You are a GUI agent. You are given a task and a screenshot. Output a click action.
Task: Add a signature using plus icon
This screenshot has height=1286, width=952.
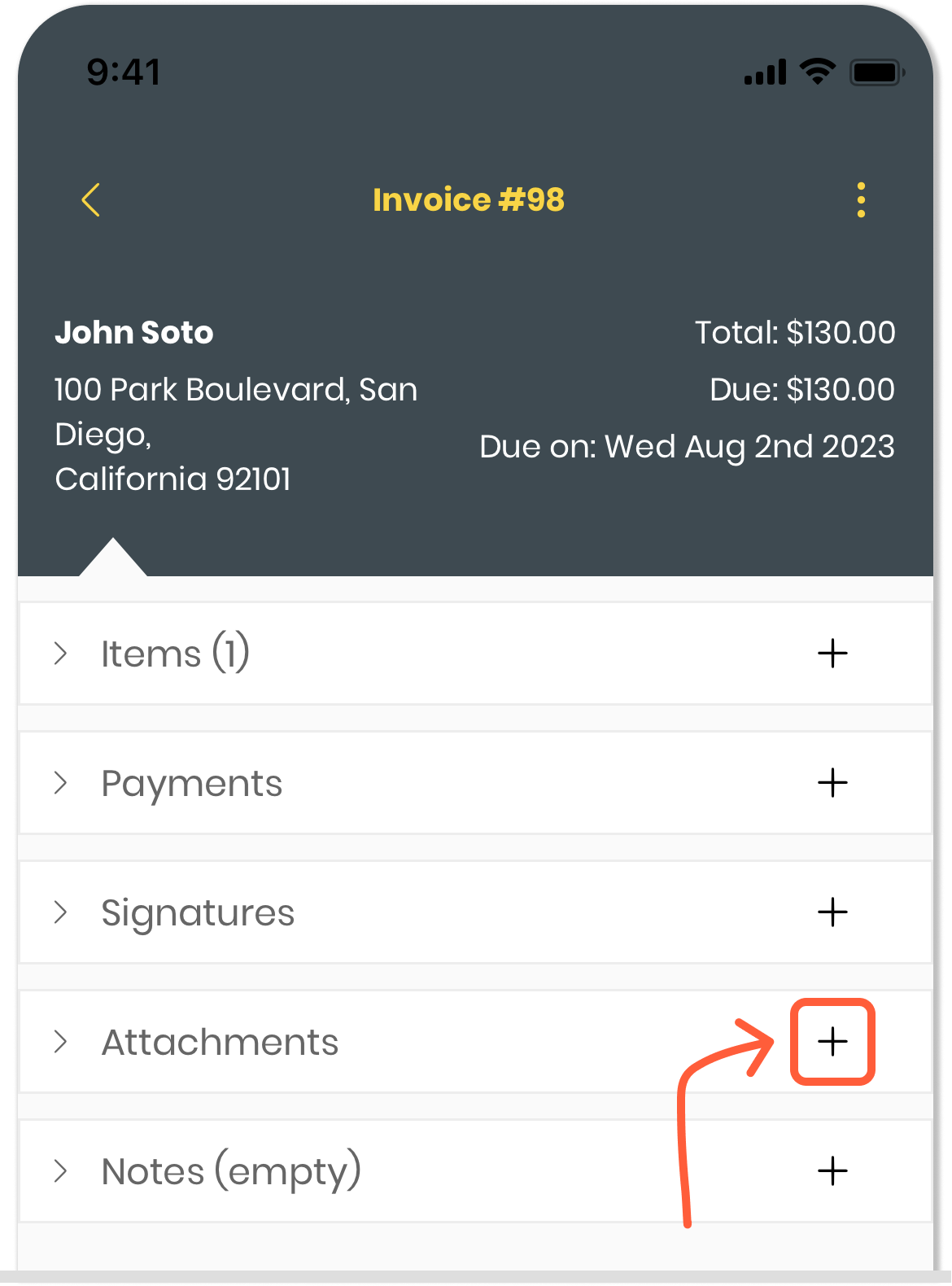[832, 912]
